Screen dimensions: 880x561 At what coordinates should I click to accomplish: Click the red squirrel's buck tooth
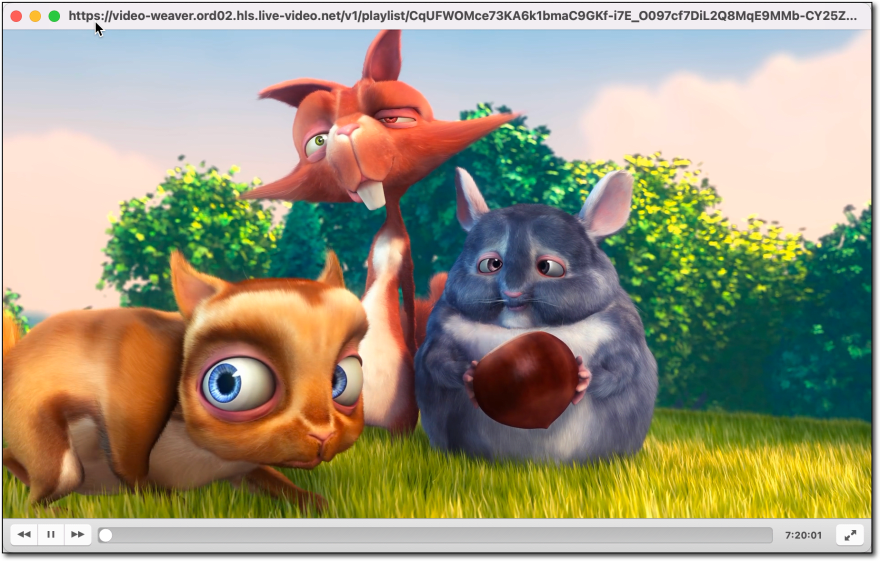[x=372, y=193]
